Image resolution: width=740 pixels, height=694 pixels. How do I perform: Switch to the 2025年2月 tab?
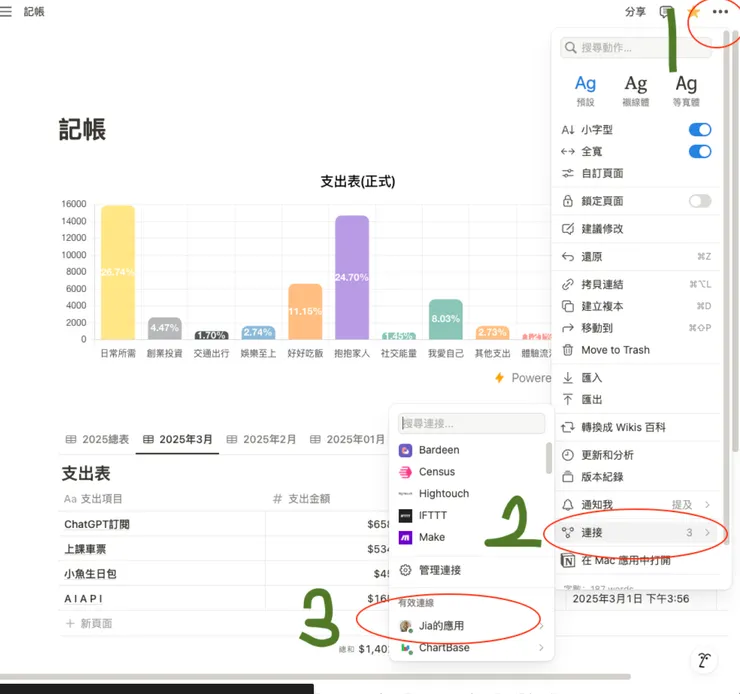click(x=261, y=439)
